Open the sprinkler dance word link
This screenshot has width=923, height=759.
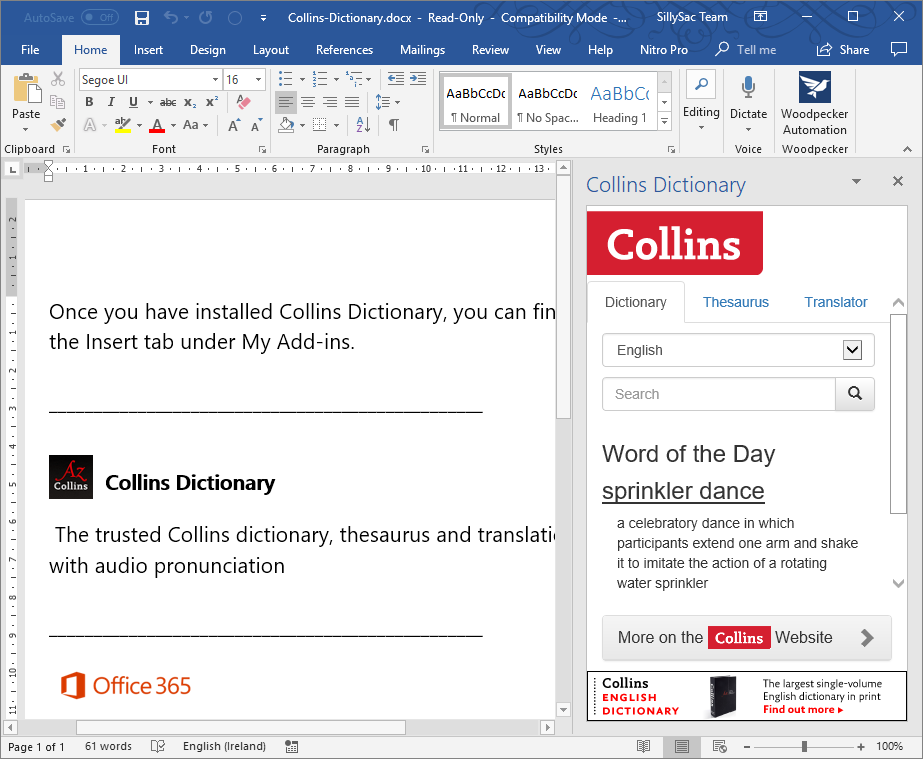click(x=683, y=491)
